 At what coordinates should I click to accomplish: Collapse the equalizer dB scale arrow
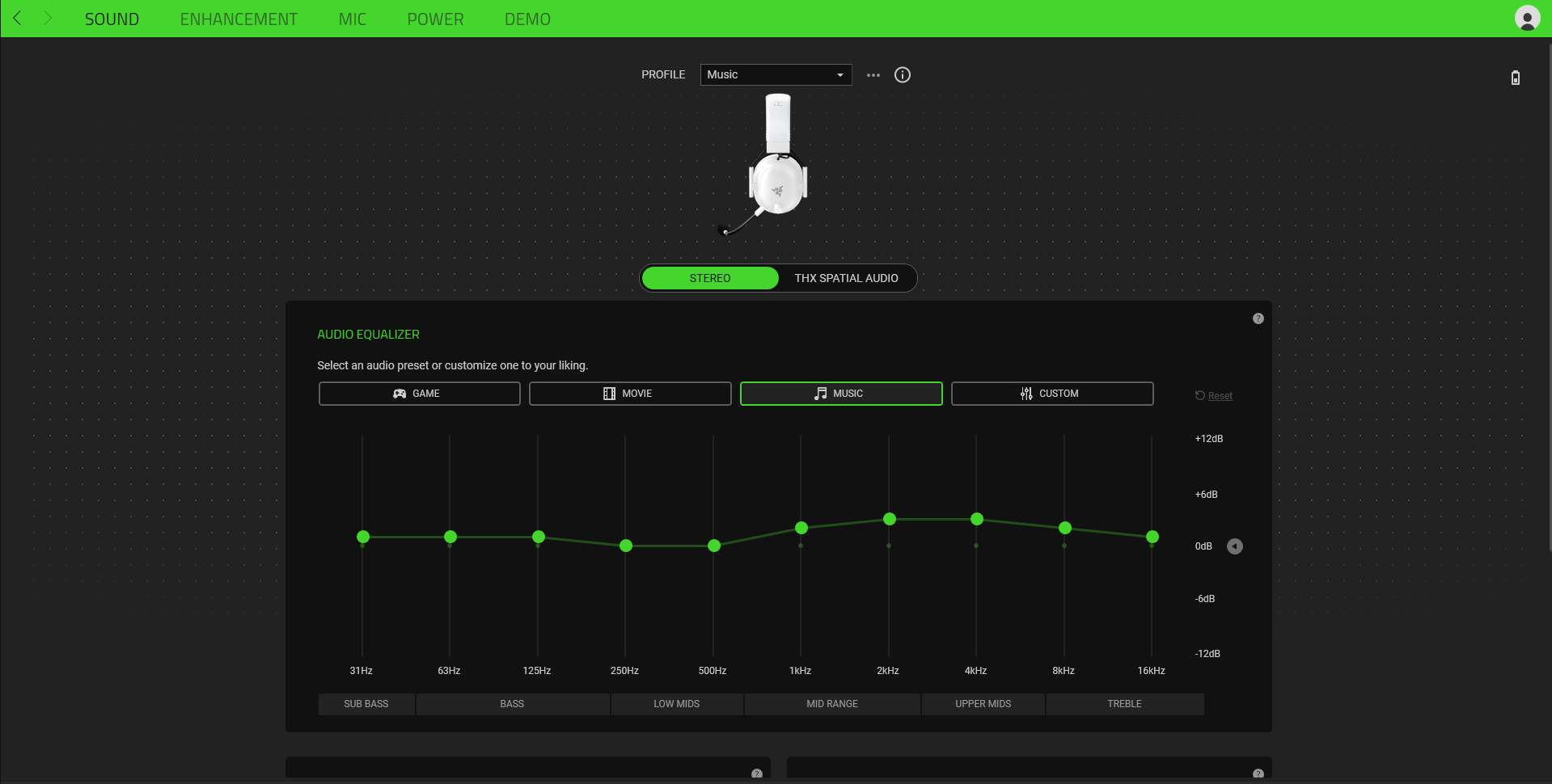point(1234,546)
